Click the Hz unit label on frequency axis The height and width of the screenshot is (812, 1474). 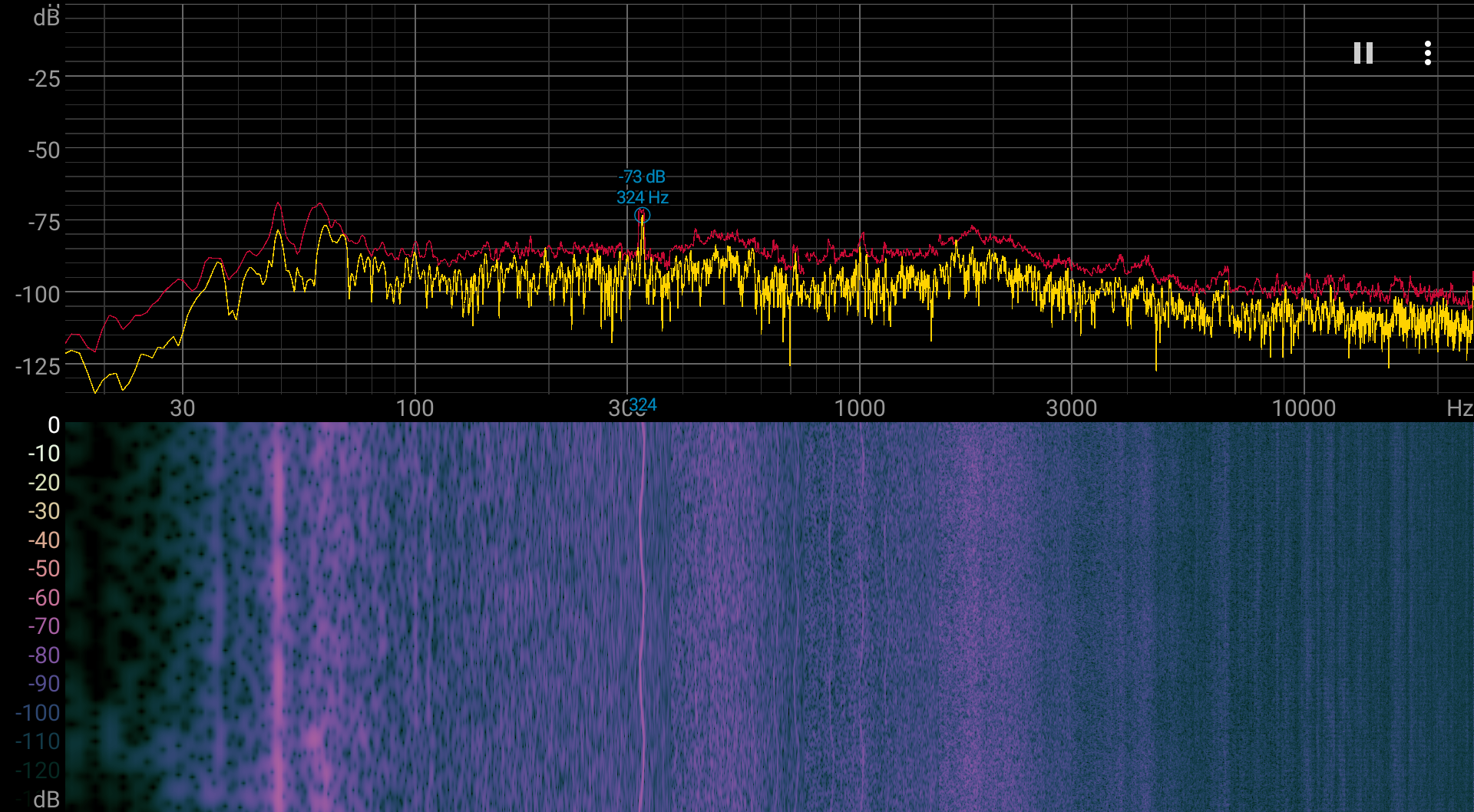click(1459, 408)
